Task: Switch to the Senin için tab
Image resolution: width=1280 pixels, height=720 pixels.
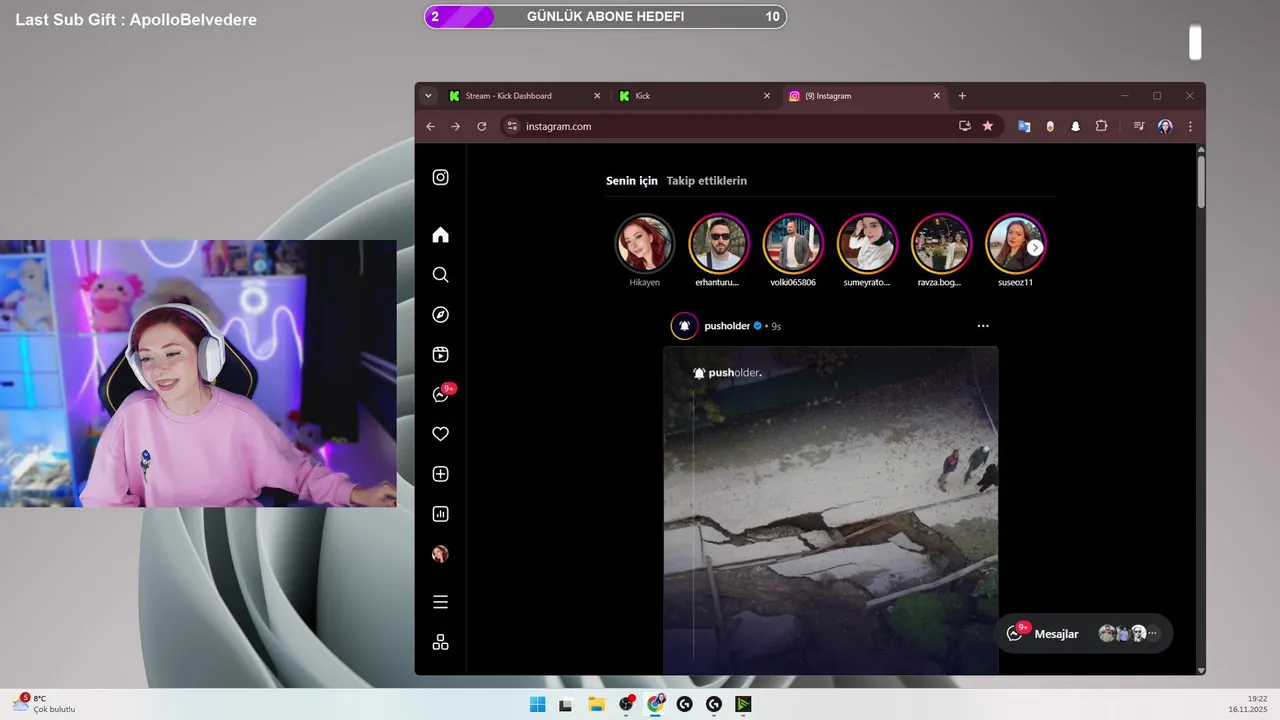Action: tap(632, 181)
